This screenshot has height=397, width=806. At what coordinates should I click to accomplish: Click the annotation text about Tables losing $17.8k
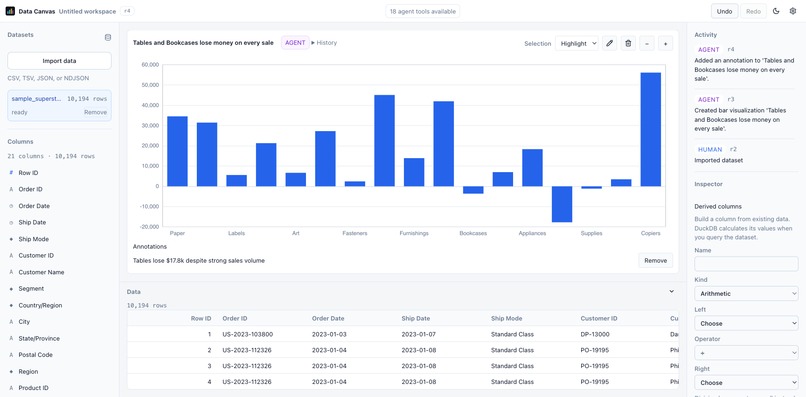[x=199, y=261]
